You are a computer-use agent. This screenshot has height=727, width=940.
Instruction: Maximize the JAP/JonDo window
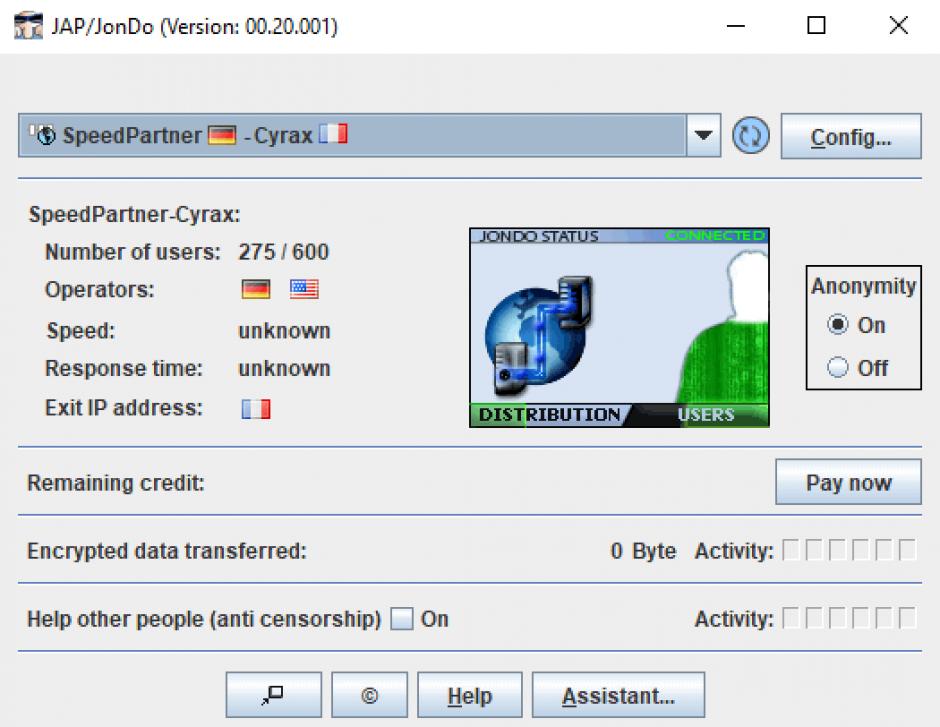pyautogui.click(x=816, y=26)
